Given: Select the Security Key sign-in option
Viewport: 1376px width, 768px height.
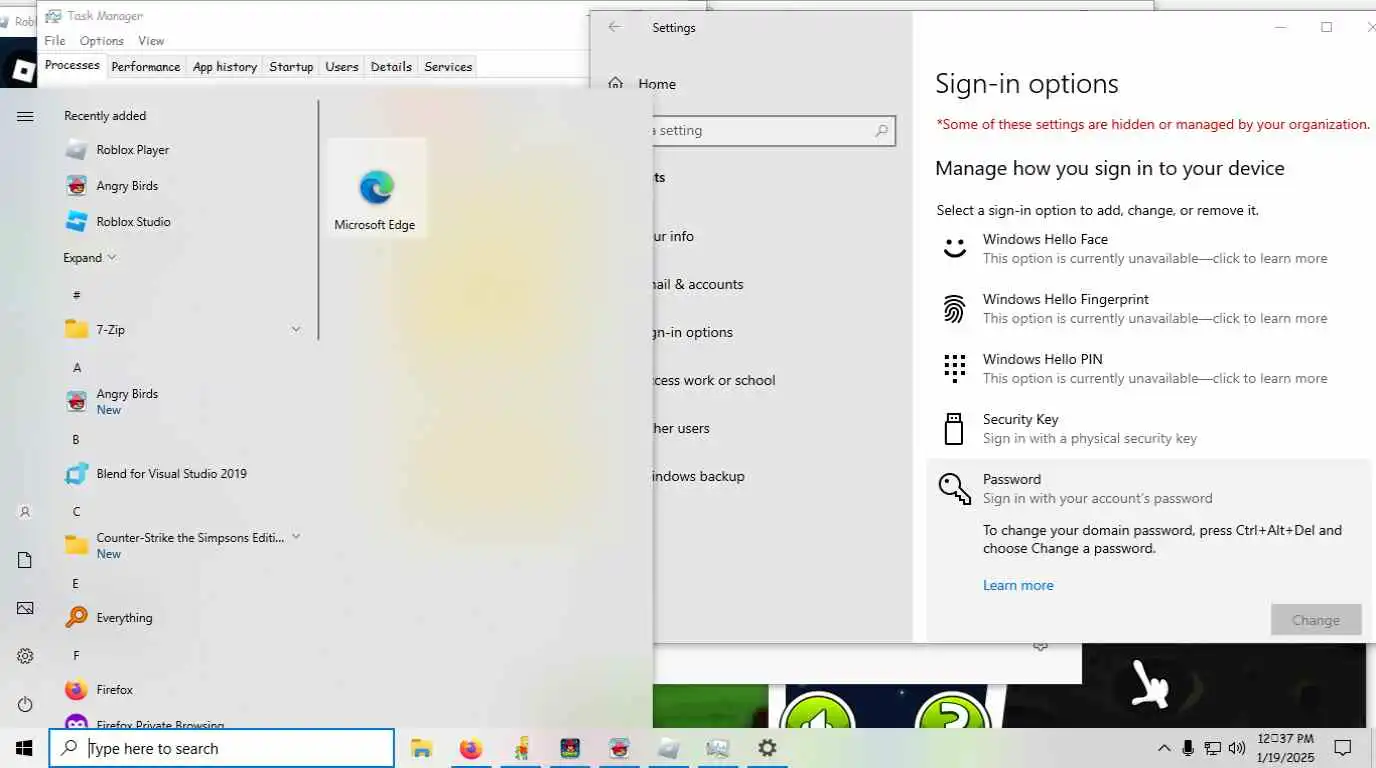Looking at the screenshot, I should coord(1150,429).
